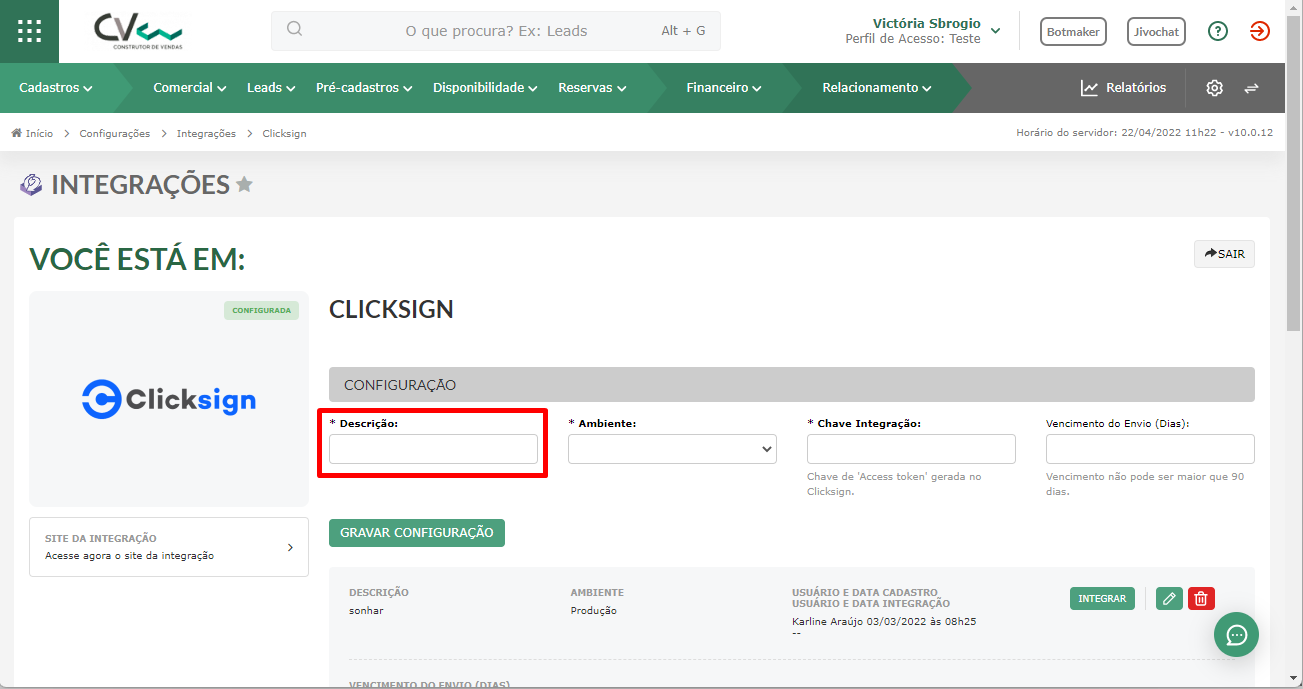Open the Financeiro menu
This screenshot has height=689, width=1303.
tap(724, 88)
